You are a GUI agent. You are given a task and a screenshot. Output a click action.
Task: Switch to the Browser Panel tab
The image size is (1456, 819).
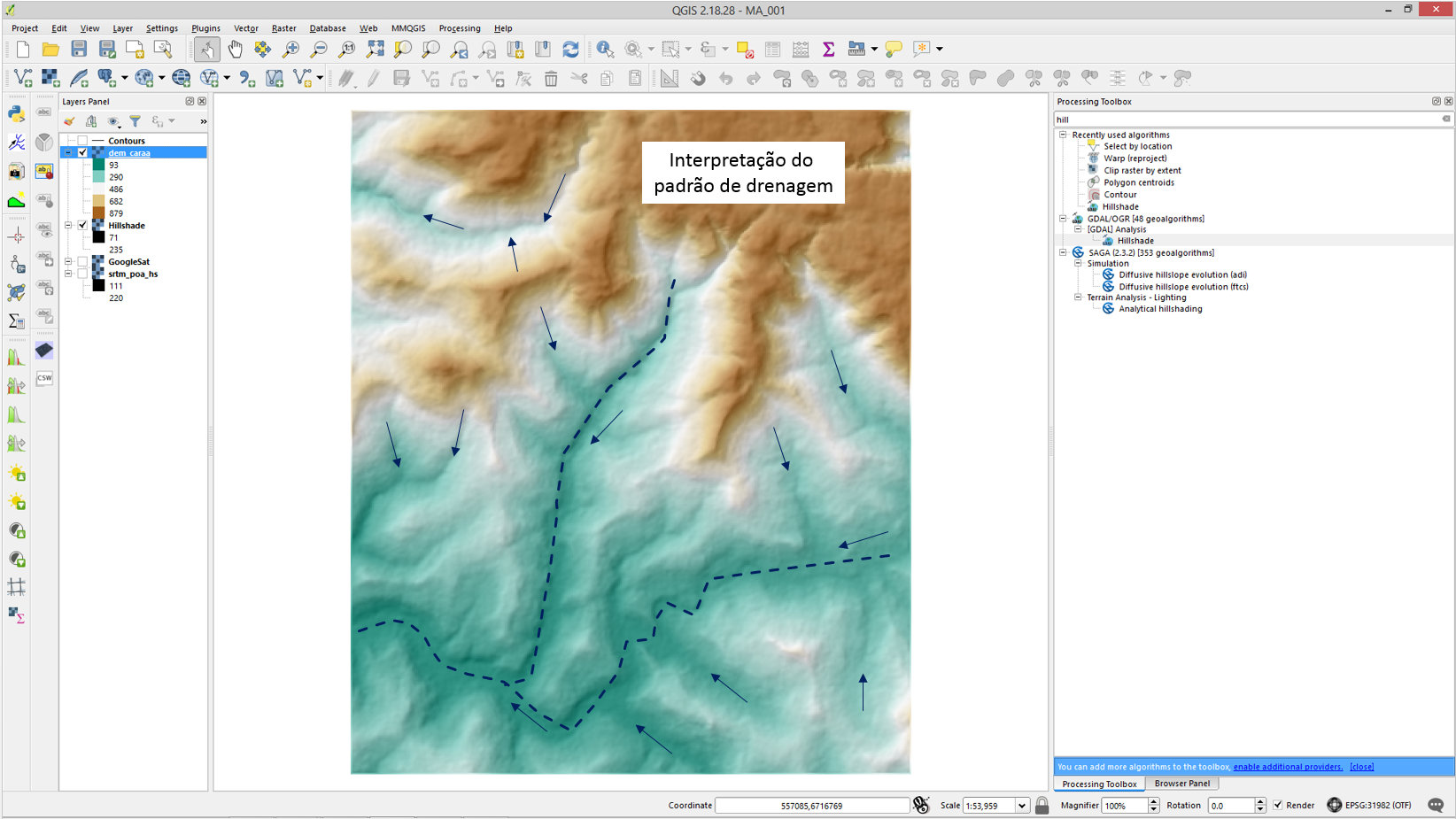1181,784
